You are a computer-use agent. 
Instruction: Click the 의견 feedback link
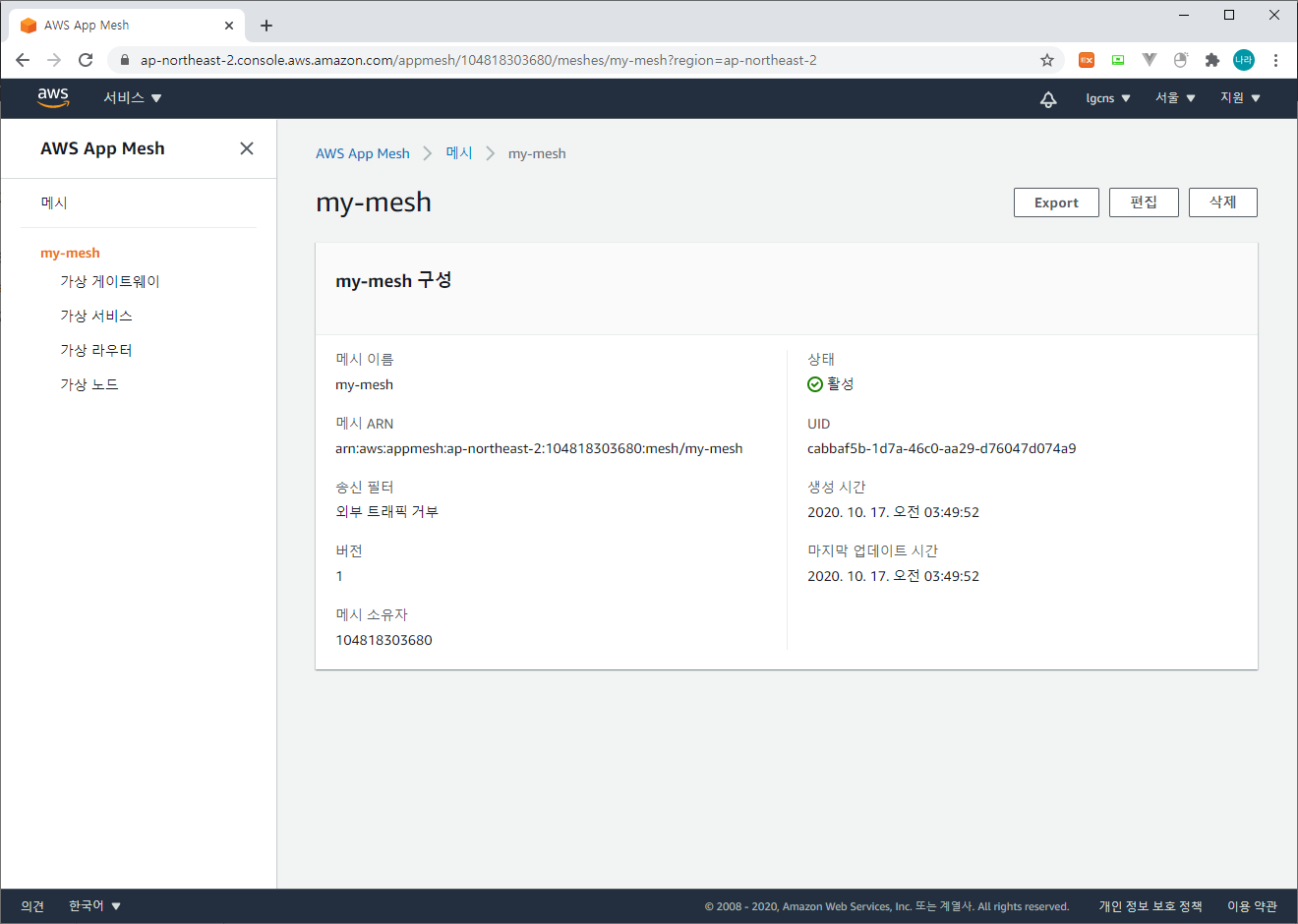pos(32,906)
